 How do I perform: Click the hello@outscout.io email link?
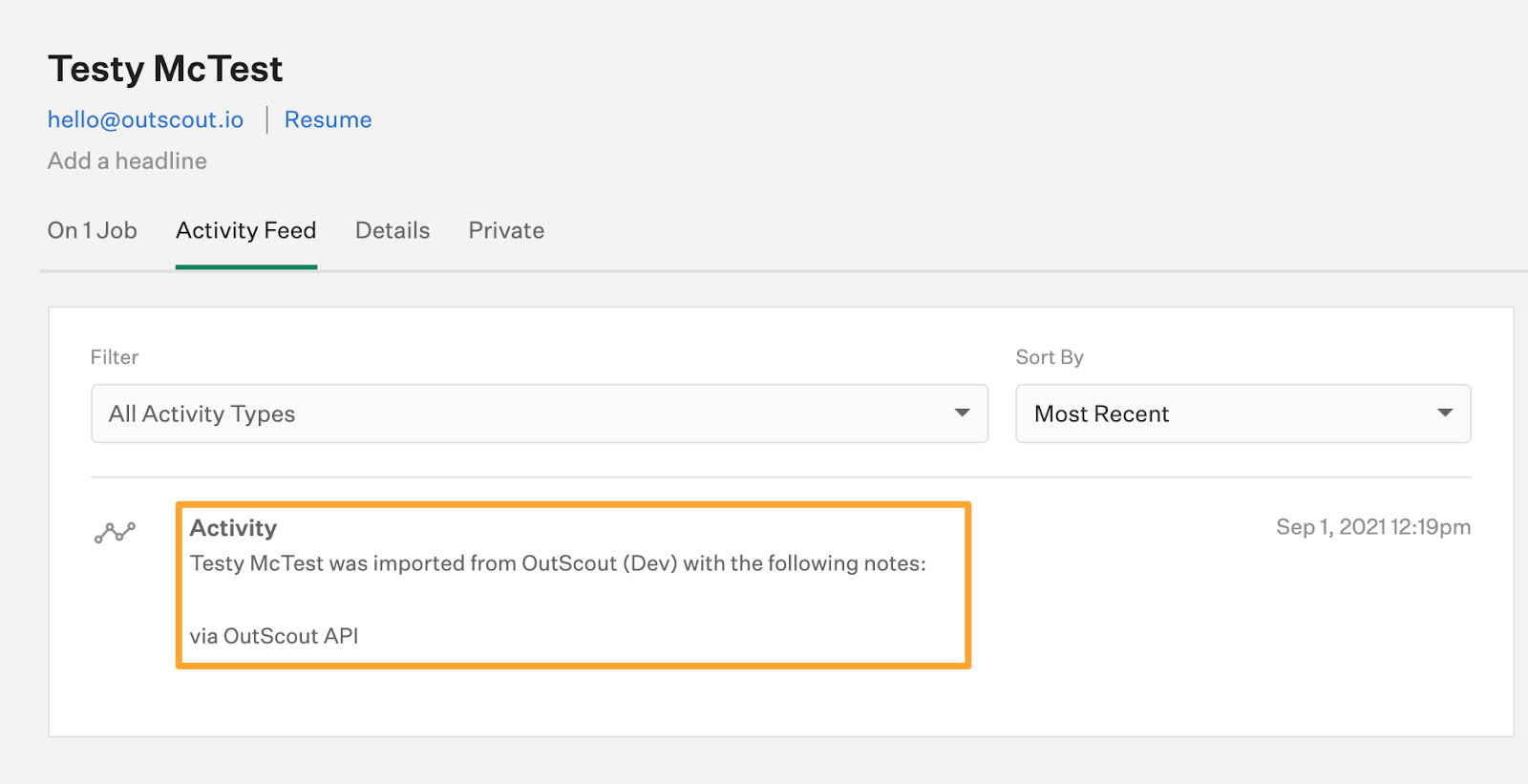[x=146, y=119]
